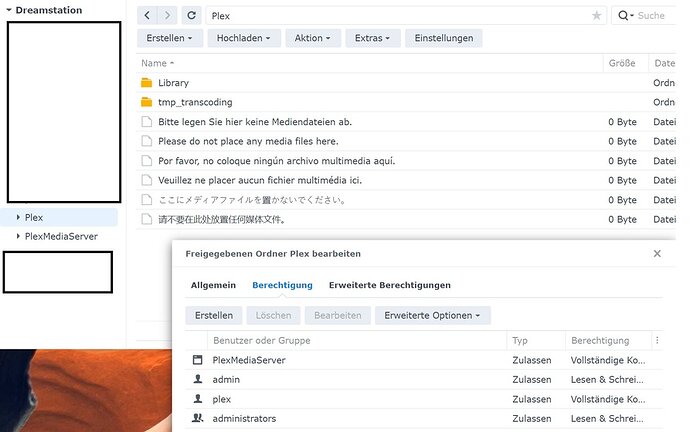Refresh the Plex folder listing
The image size is (690, 432).
click(191, 15)
